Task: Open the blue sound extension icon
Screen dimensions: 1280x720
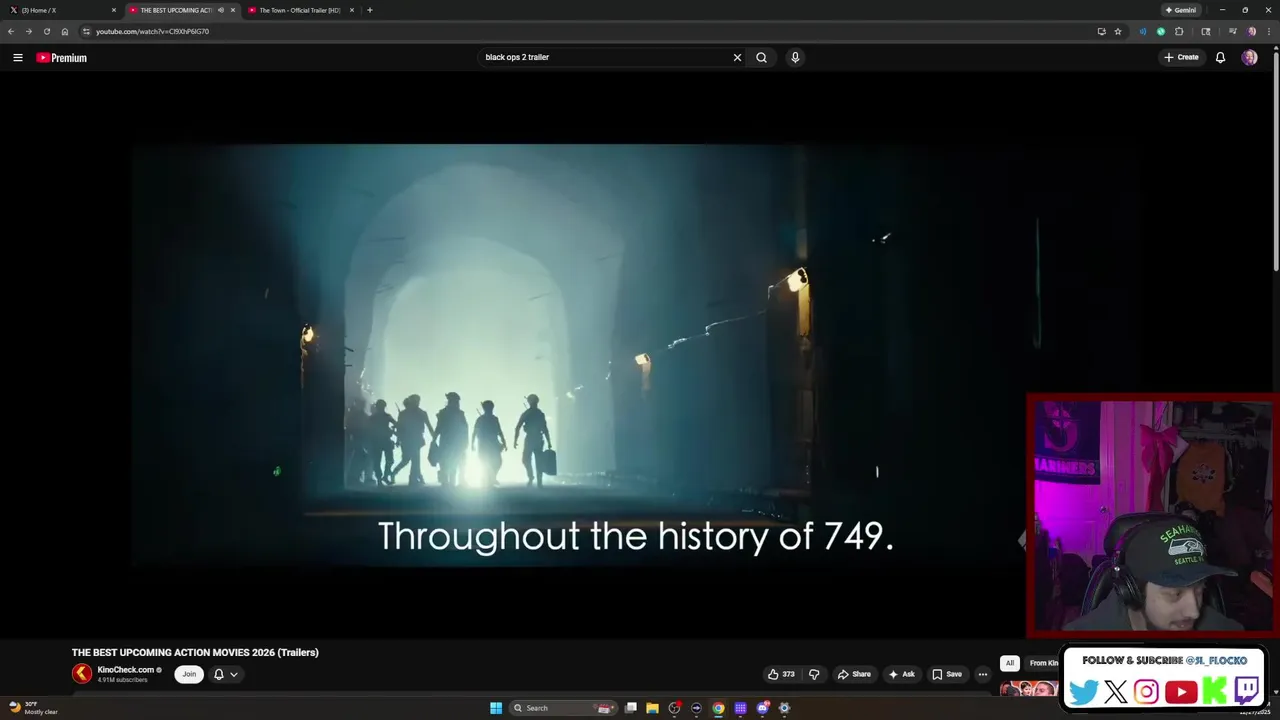Action: 1143,31
